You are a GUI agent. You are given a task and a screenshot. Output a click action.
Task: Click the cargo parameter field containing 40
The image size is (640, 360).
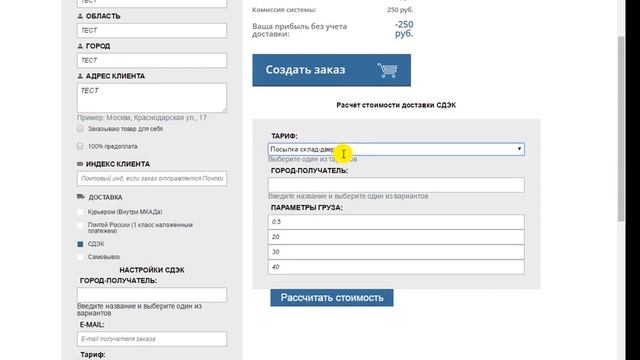(x=396, y=267)
